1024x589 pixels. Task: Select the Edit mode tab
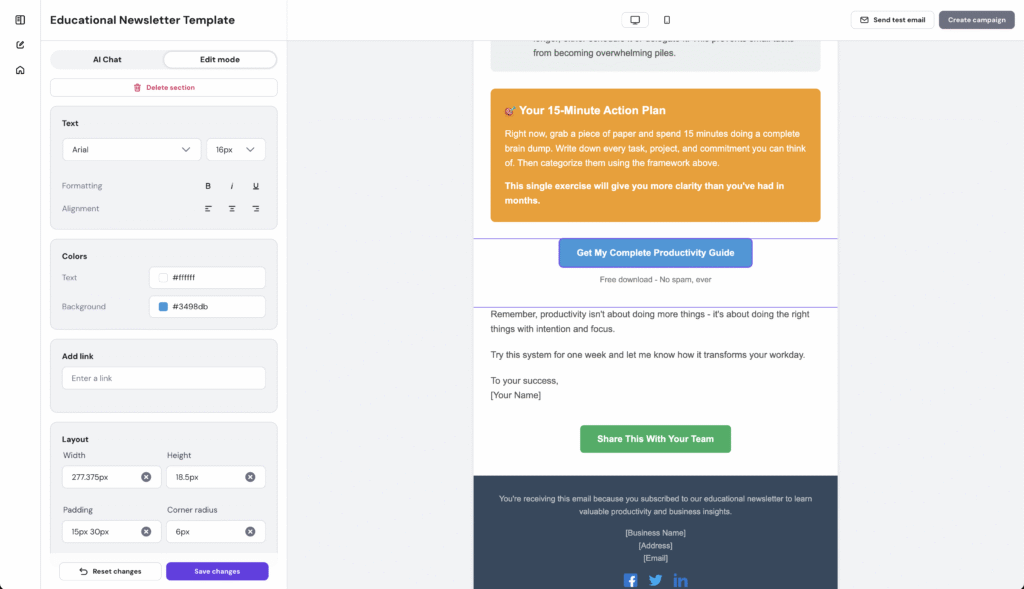point(219,59)
